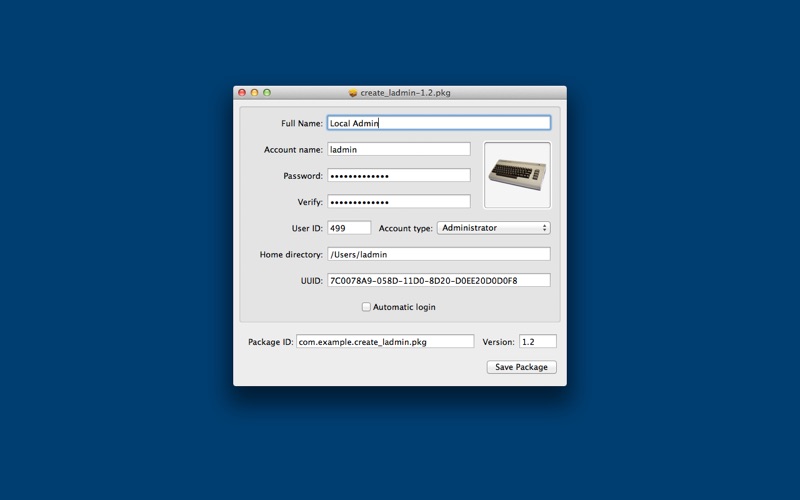The image size is (800, 500).
Task: Click into the Account name field
Action: click(x=398, y=149)
